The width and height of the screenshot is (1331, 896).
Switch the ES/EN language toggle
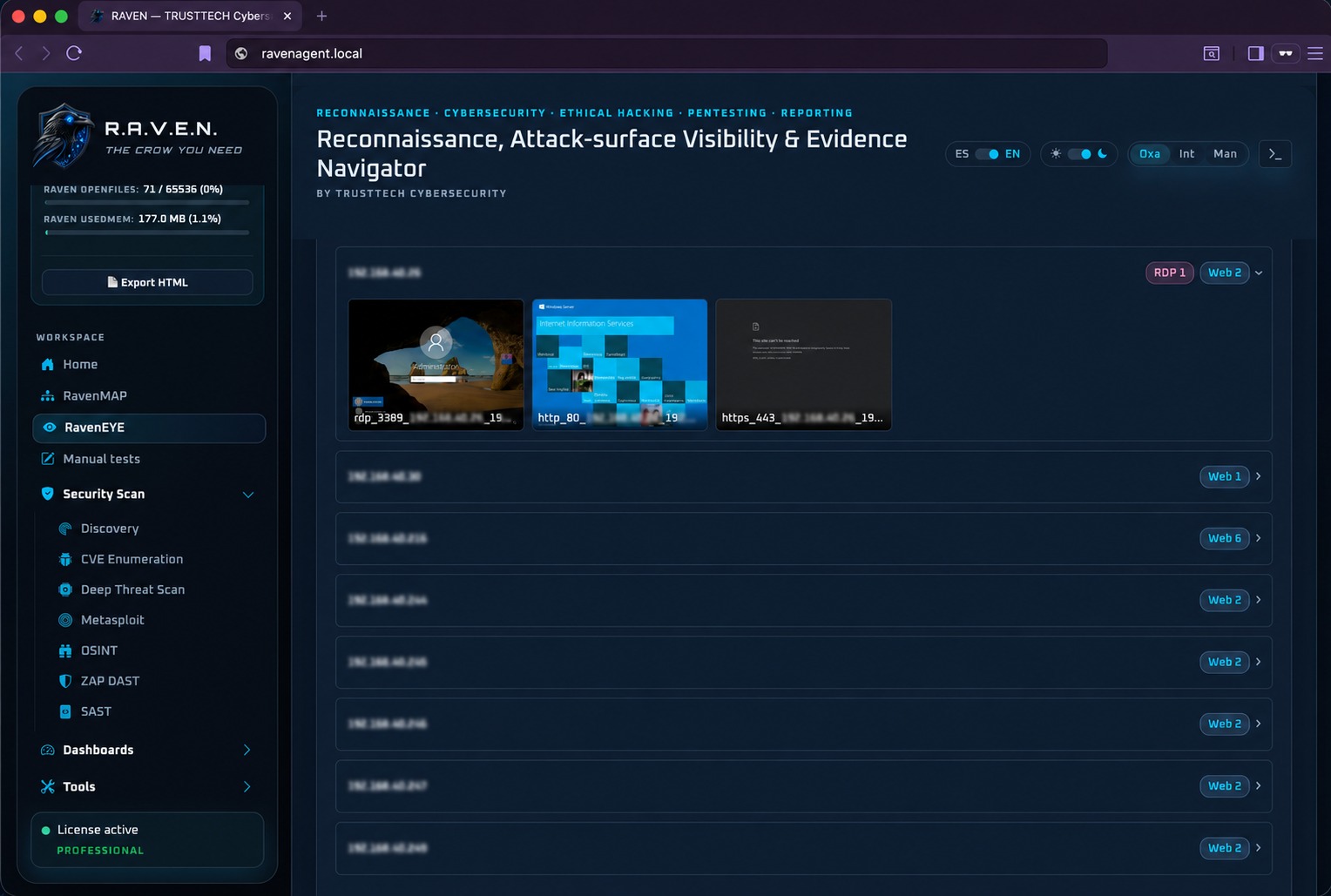987,154
